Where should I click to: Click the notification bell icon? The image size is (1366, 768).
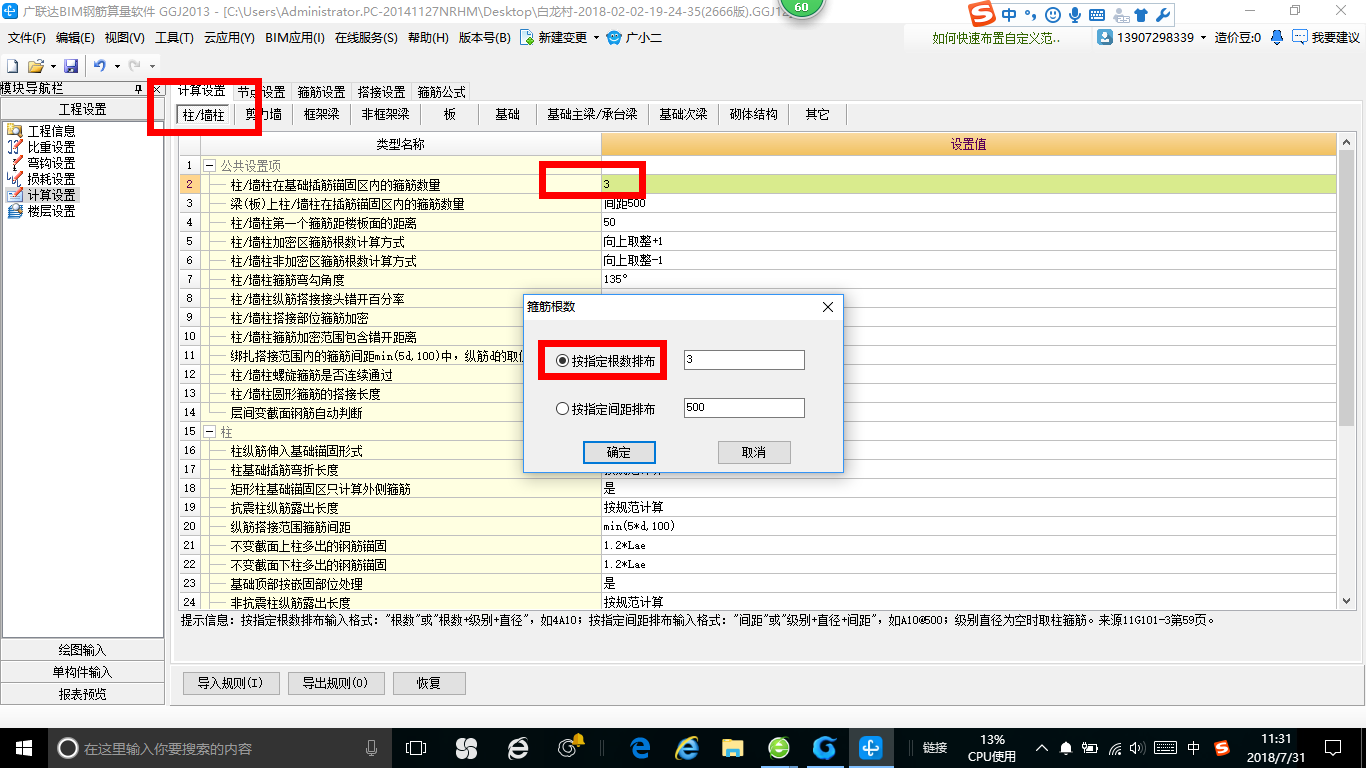[1277, 37]
